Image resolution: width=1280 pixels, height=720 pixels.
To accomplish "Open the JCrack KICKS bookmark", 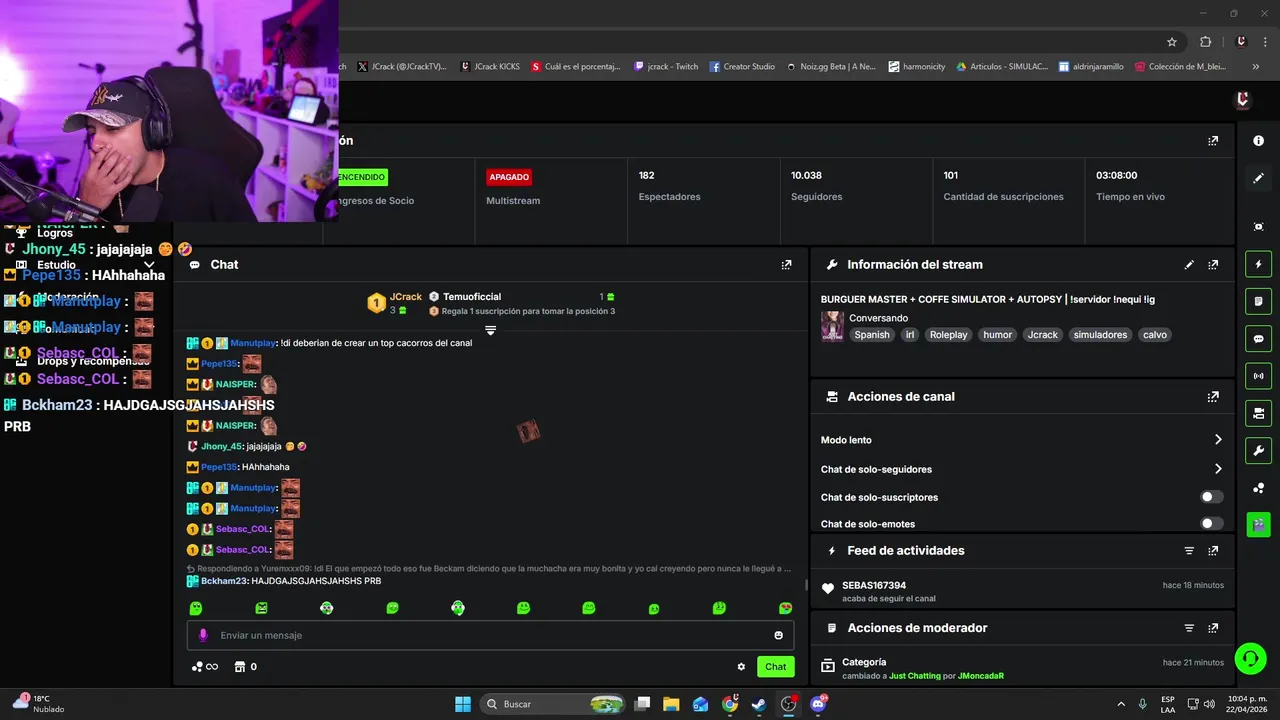I will (x=490, y=67).
